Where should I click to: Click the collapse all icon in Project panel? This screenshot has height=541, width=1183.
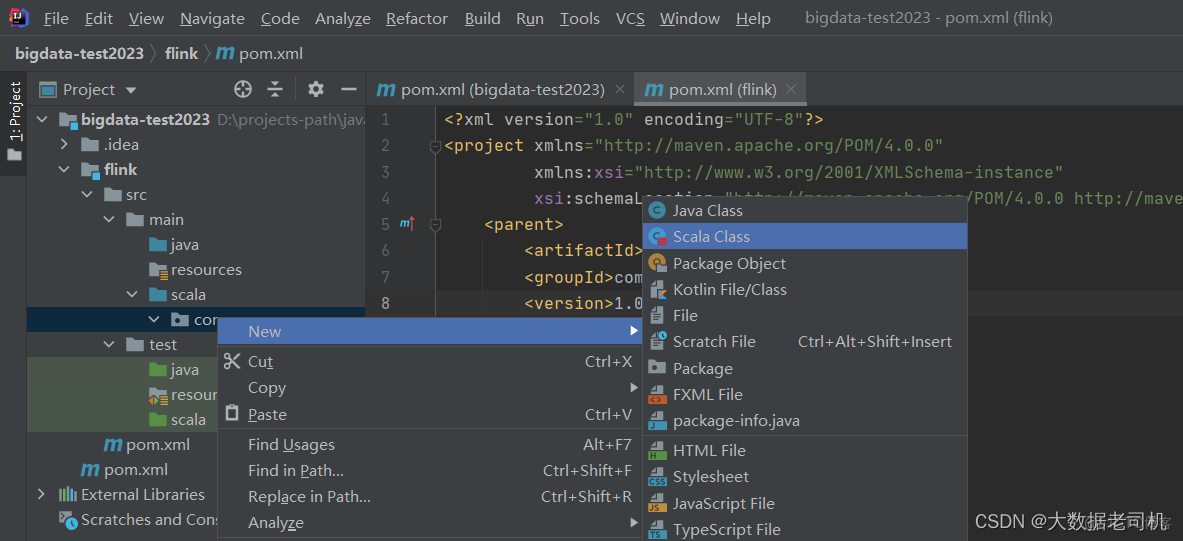pos(275,89)
